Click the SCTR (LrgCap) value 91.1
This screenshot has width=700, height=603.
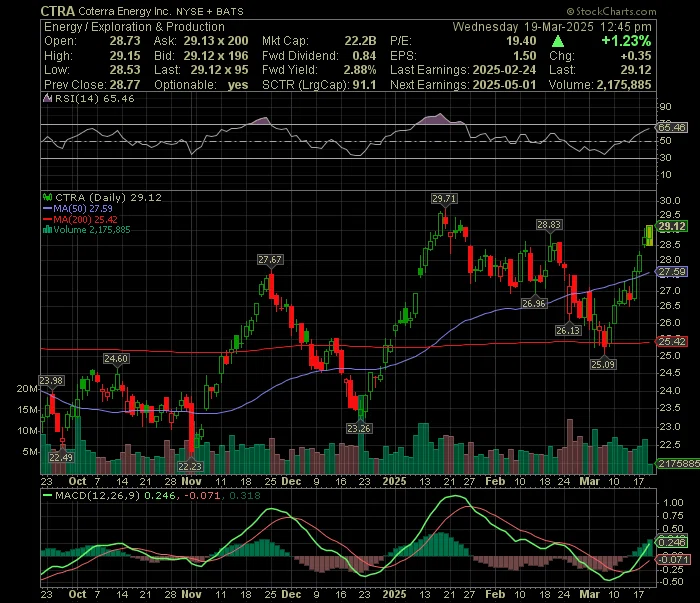point(364,84)
